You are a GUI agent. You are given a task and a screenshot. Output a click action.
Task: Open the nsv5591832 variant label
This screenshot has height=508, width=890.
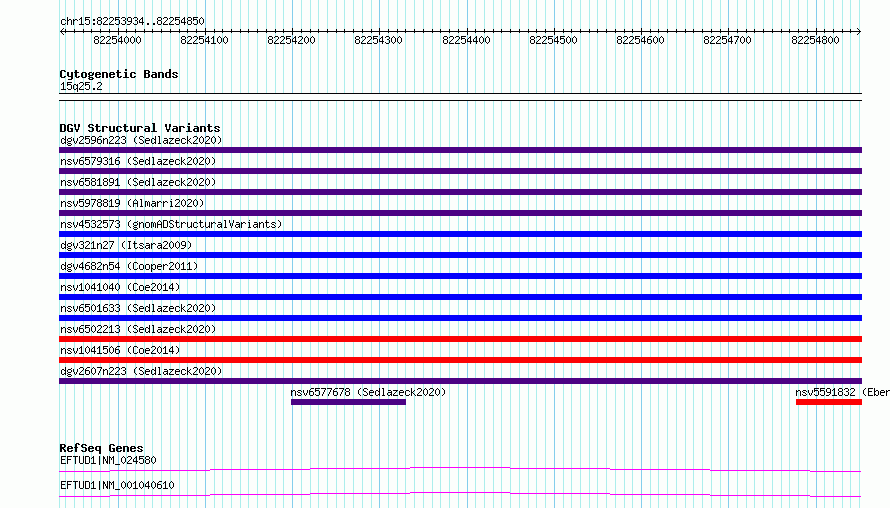click(842, 392)
